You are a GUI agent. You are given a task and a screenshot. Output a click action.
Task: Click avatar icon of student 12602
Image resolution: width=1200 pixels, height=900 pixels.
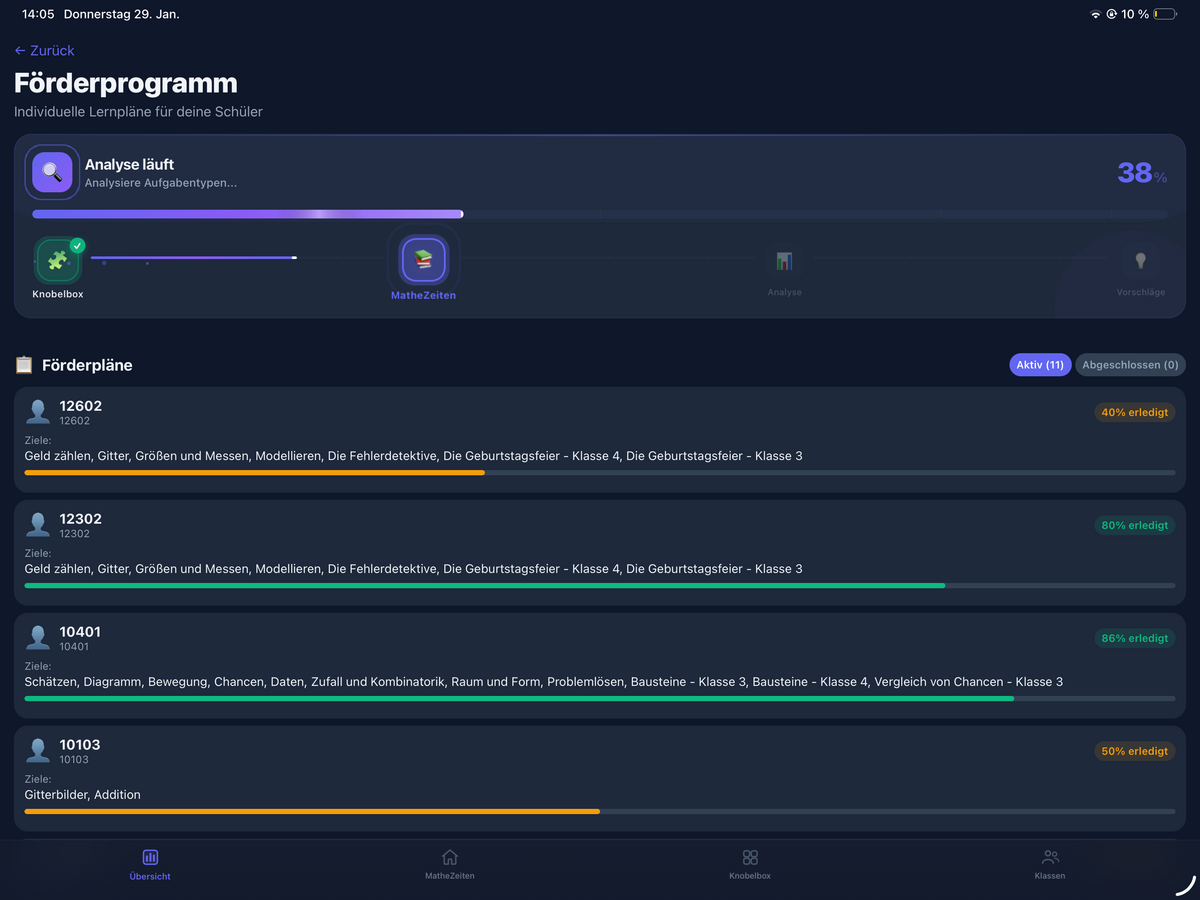click(x=38, y=412)
